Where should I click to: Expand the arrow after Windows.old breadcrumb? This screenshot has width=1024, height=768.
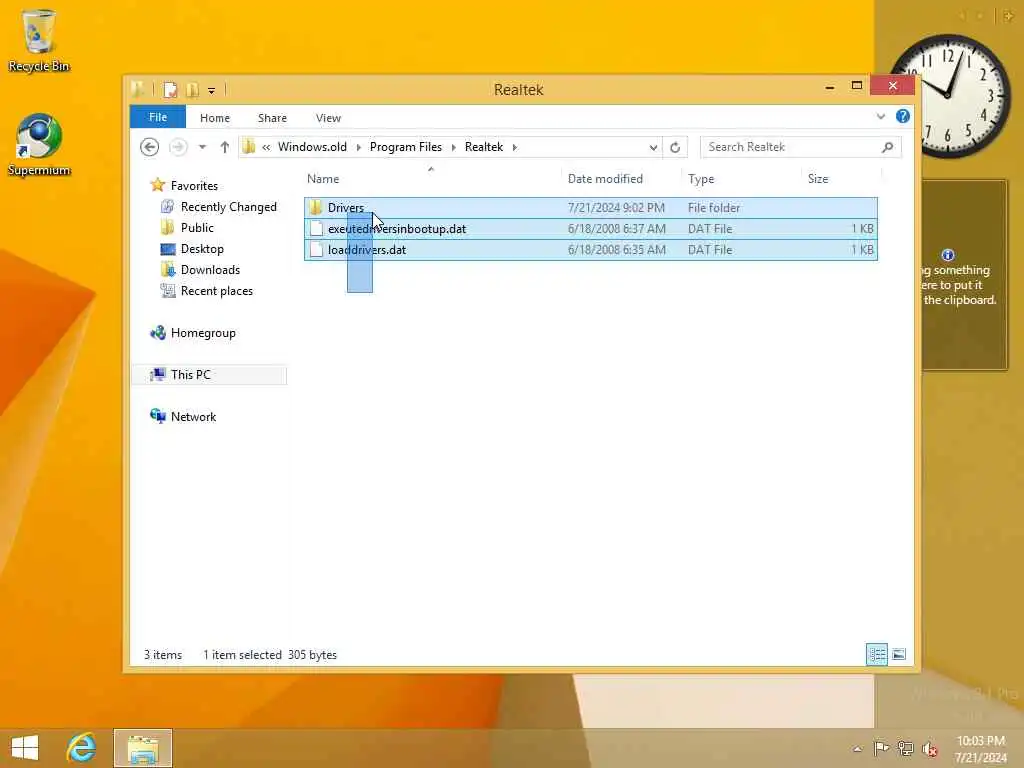click(359, 147)
